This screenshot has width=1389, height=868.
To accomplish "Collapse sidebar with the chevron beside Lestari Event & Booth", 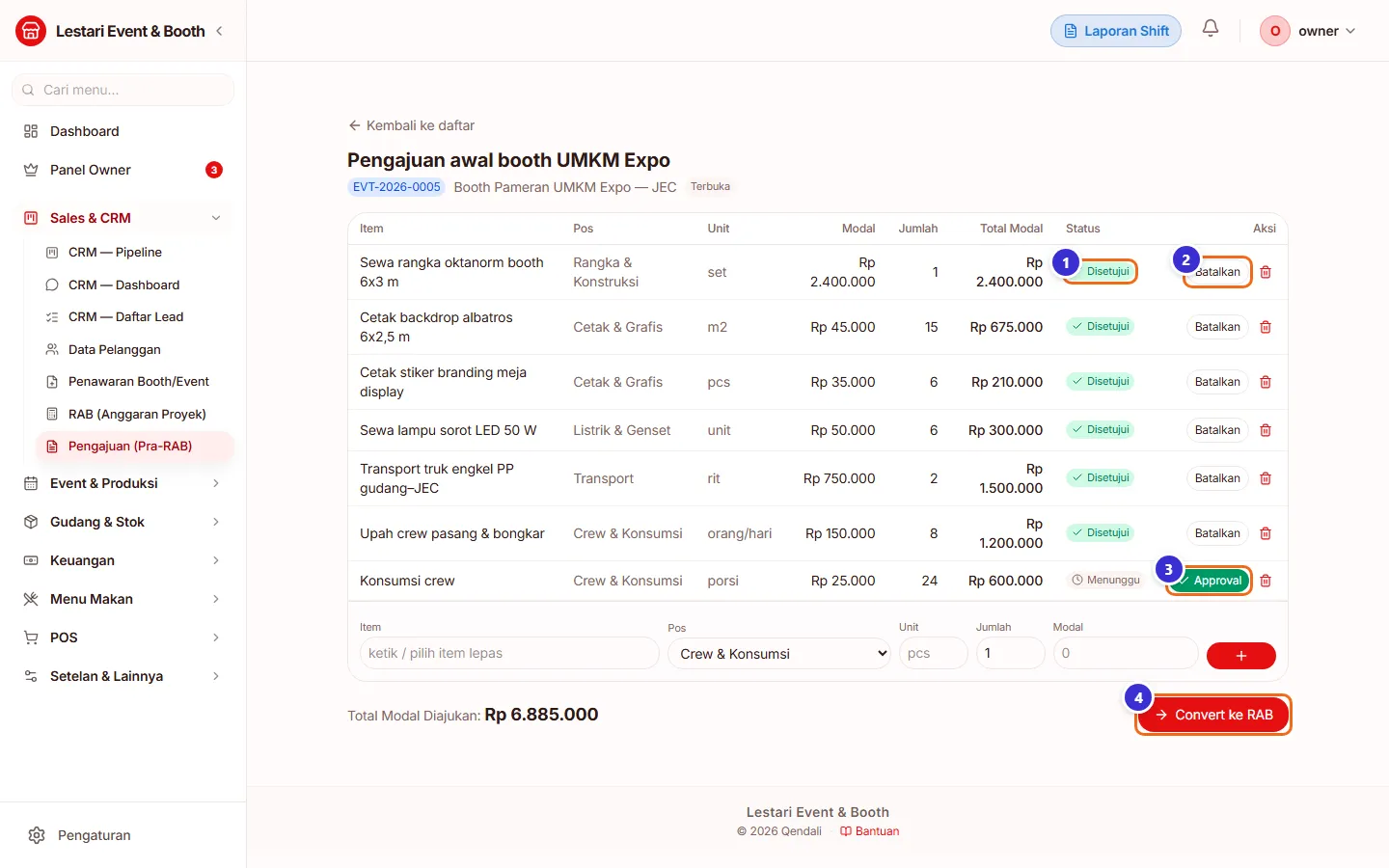I will pyautogui.click(x=220, y=31).
